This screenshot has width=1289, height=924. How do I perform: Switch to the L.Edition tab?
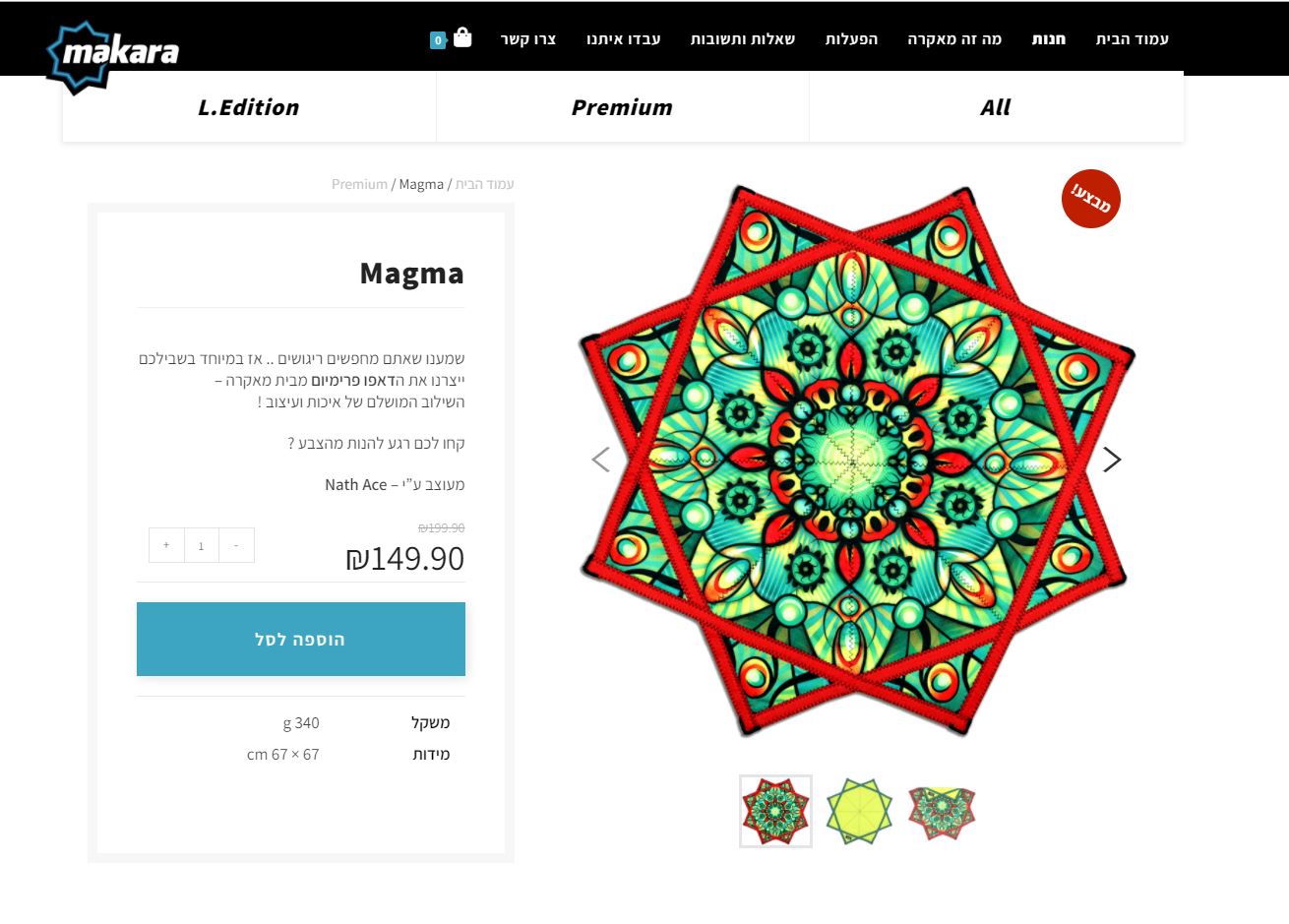(249, 107)
